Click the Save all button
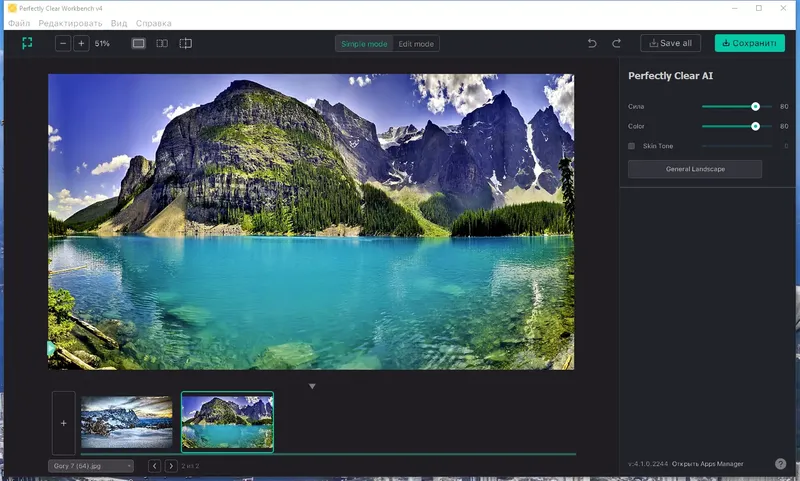800x481 pixels. 671,44
